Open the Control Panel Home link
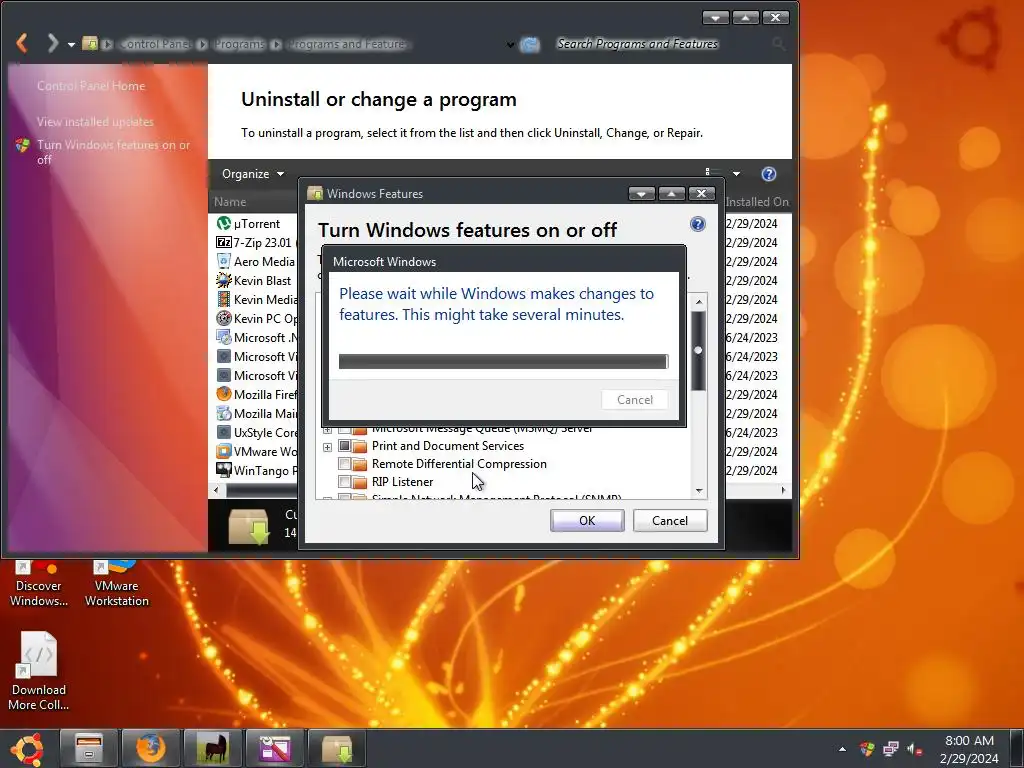Image resolution: width=1024 pixels, height=768 pixels. 91,86
